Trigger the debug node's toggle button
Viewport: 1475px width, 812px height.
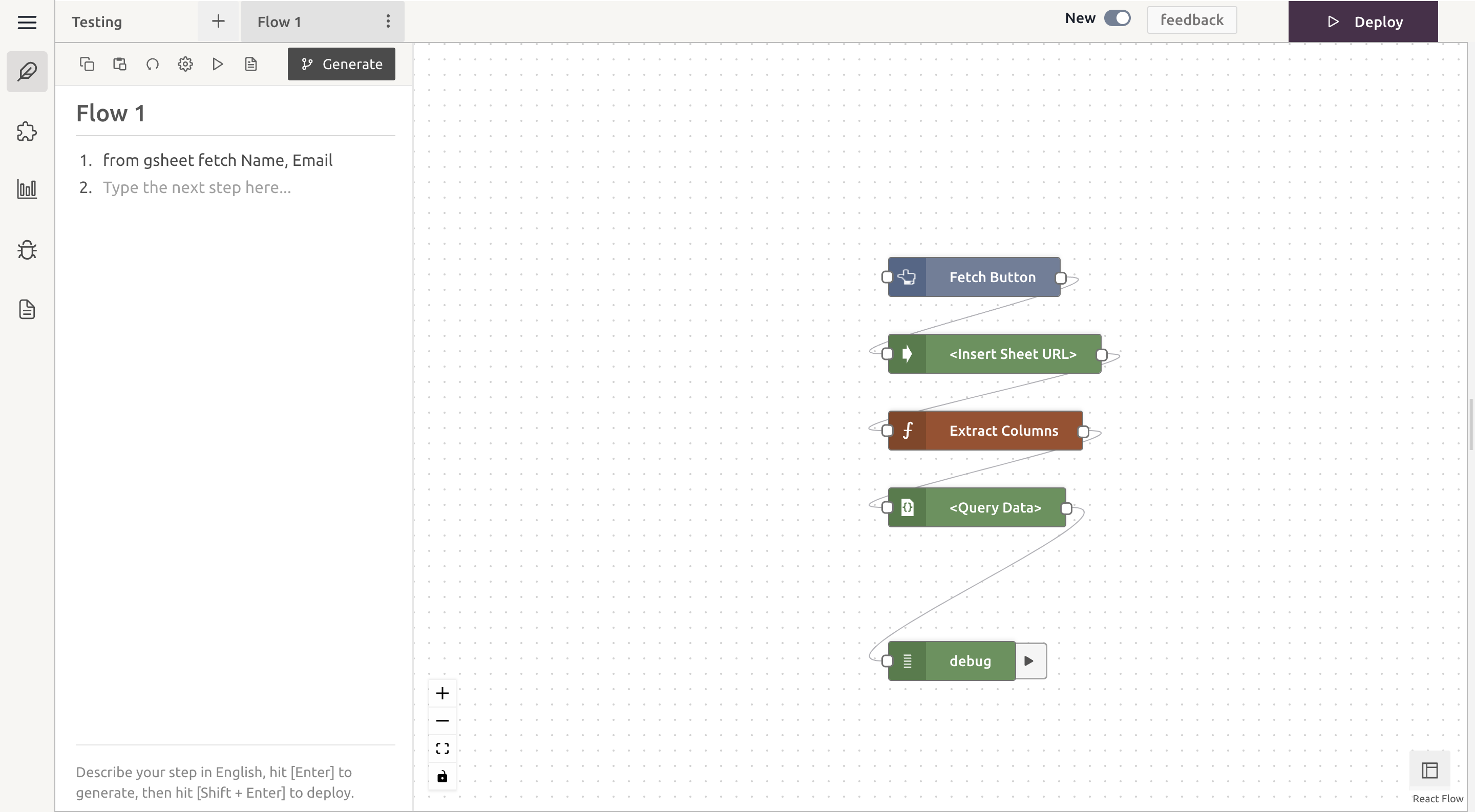pos(1029,661)
